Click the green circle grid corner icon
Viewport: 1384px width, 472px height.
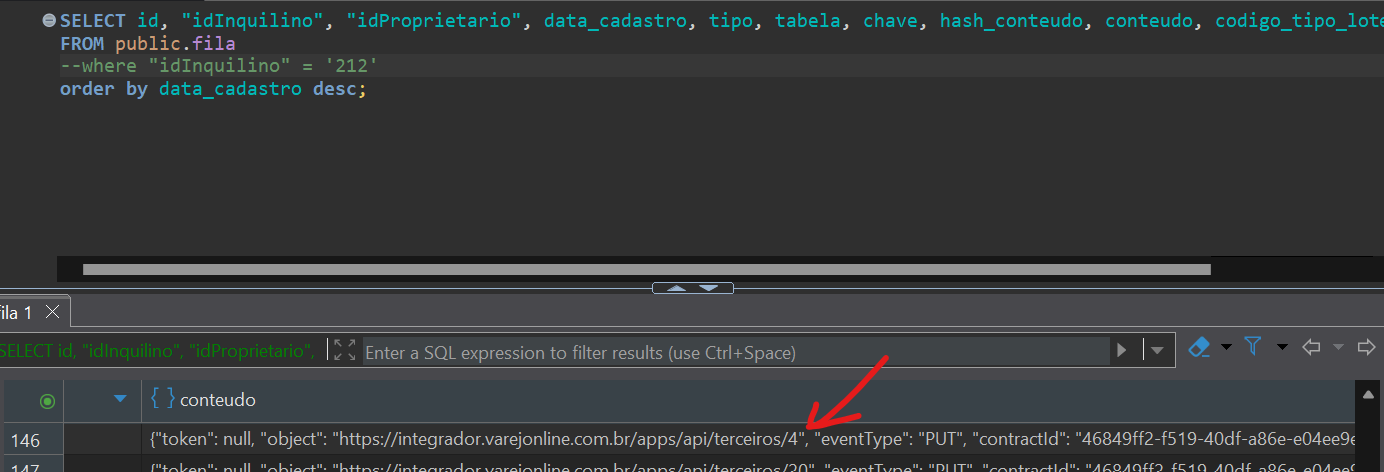click(x=46, y=401)
